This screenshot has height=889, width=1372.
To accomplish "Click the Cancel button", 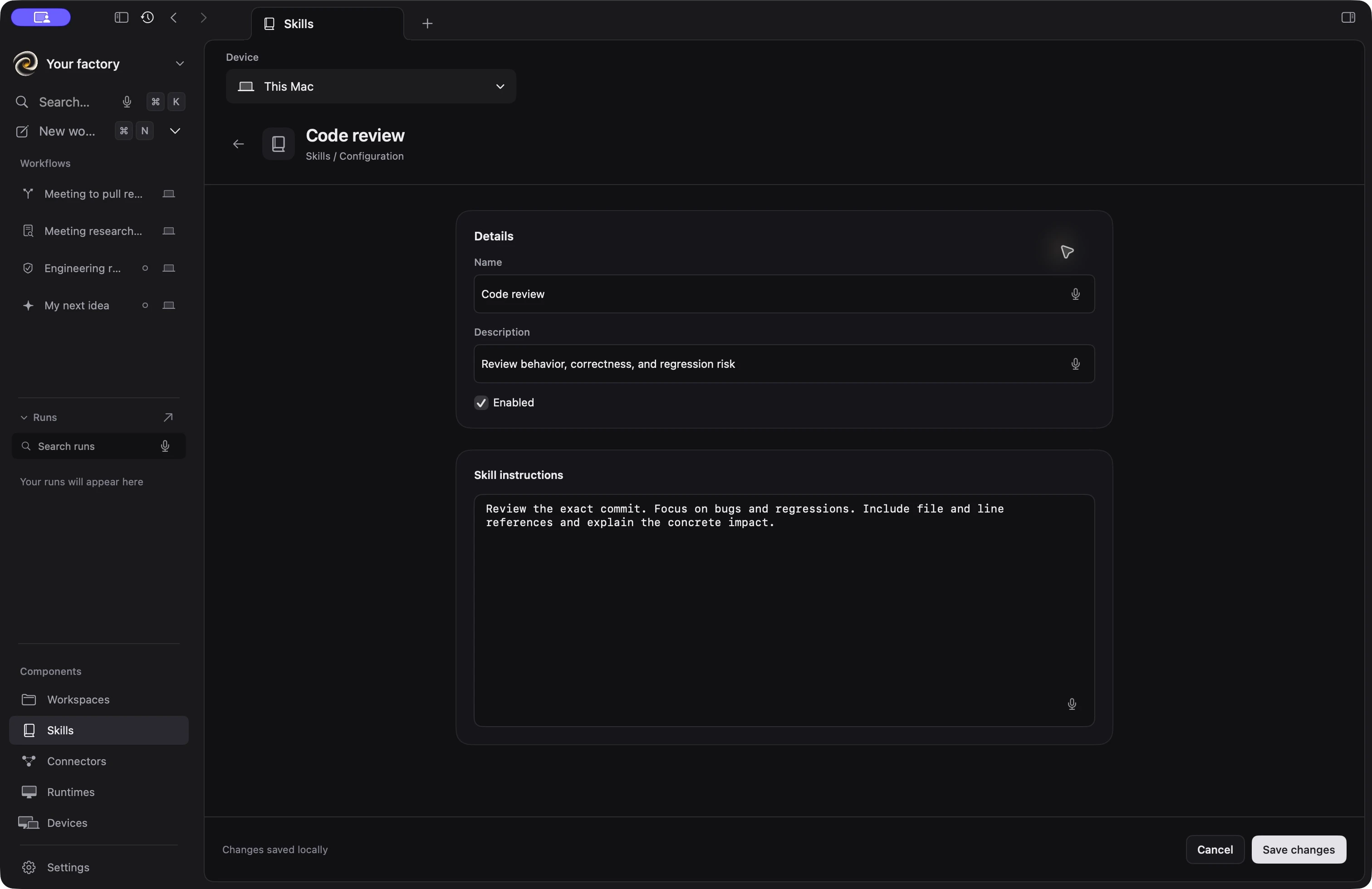I will (1215, 849).
